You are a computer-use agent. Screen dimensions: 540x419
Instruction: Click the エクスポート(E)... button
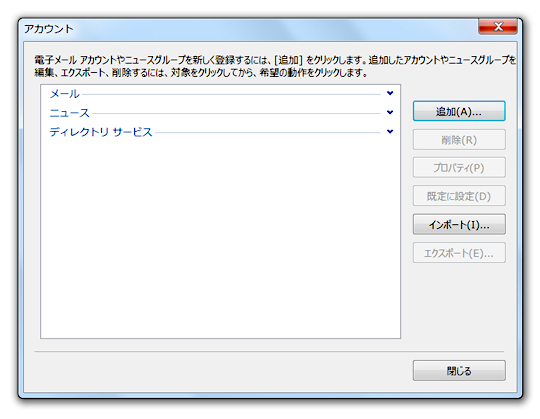(459, 253)
